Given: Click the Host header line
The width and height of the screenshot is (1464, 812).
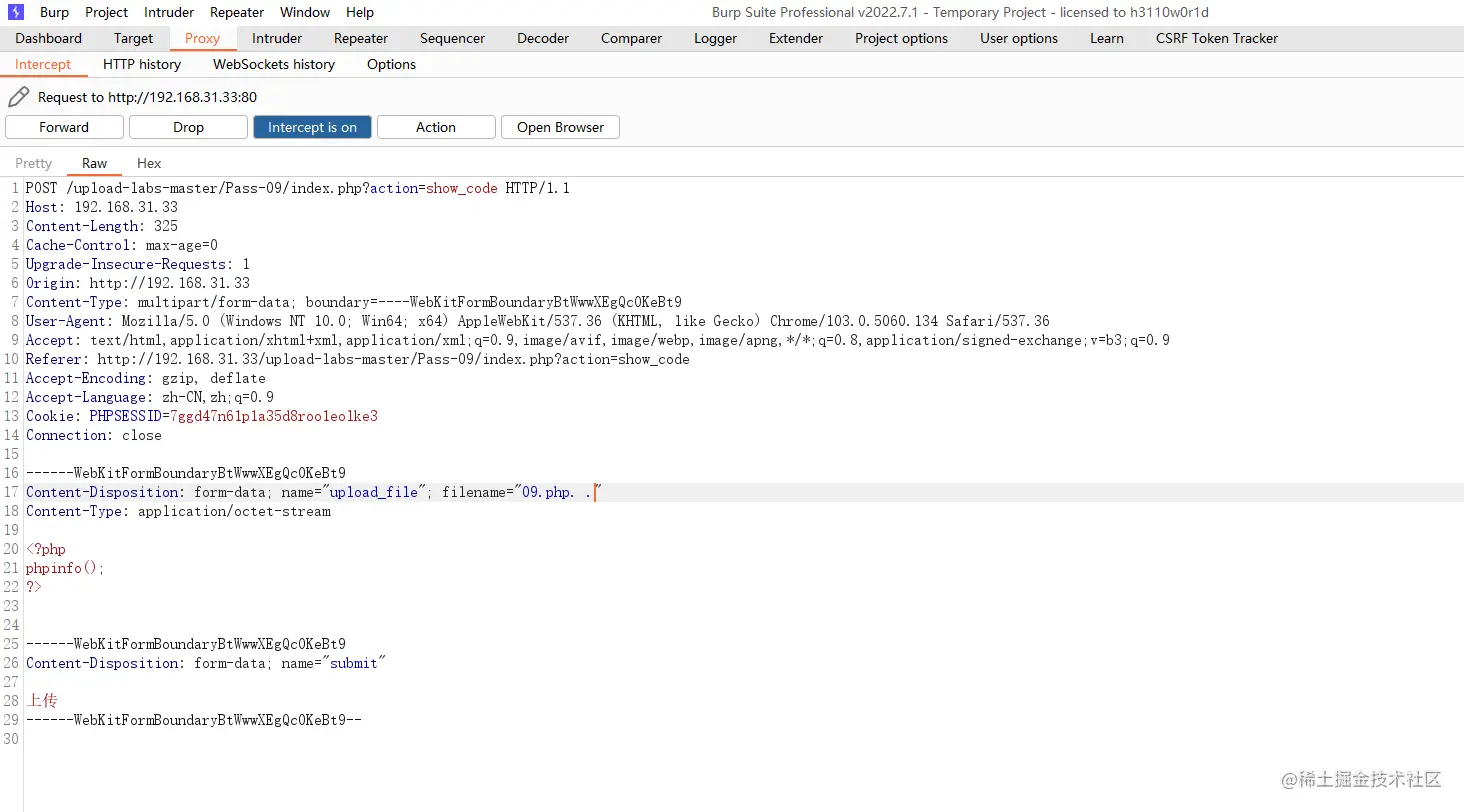Looking at the screenshot, I should pyautogui.click(x=102, y=207).
